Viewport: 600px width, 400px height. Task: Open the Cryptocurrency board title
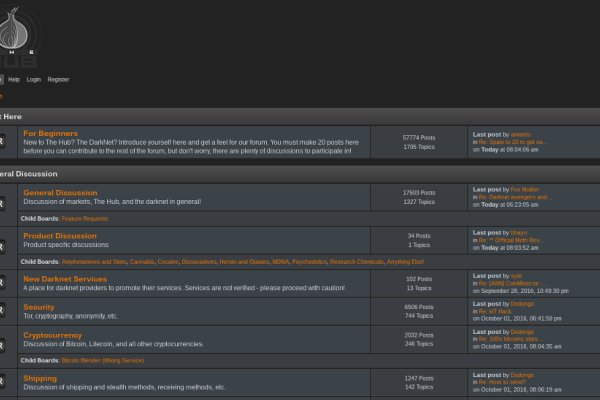(52, 335)
